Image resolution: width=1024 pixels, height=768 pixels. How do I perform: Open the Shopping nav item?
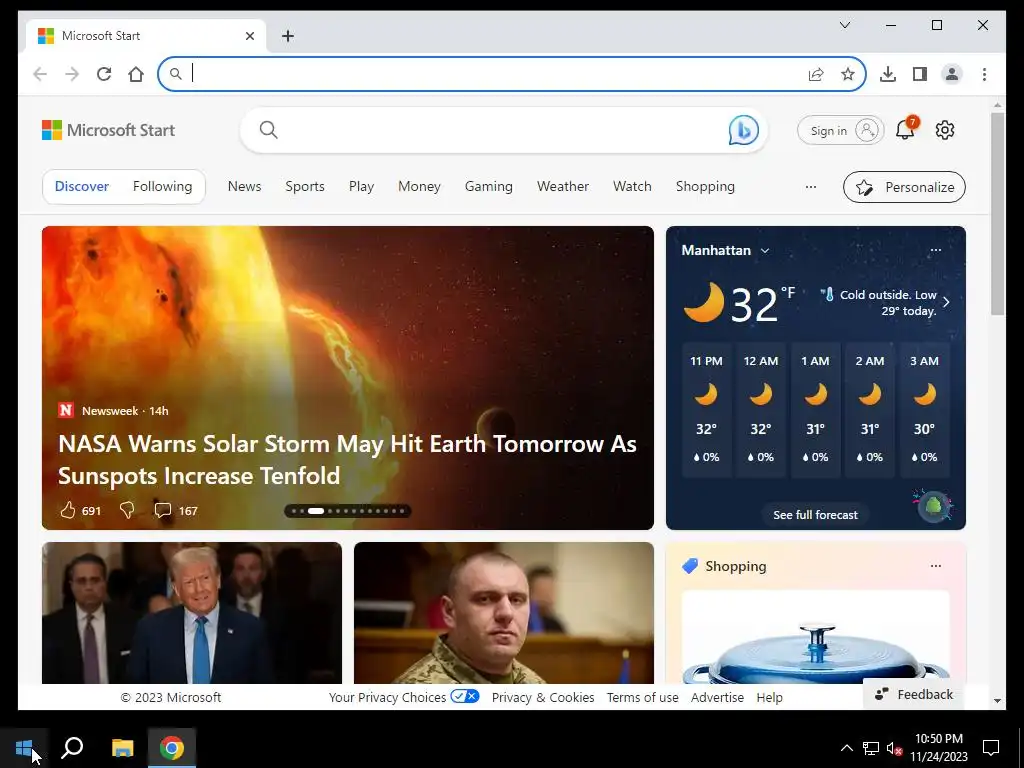pyautogui.click(x=705, y=187)
